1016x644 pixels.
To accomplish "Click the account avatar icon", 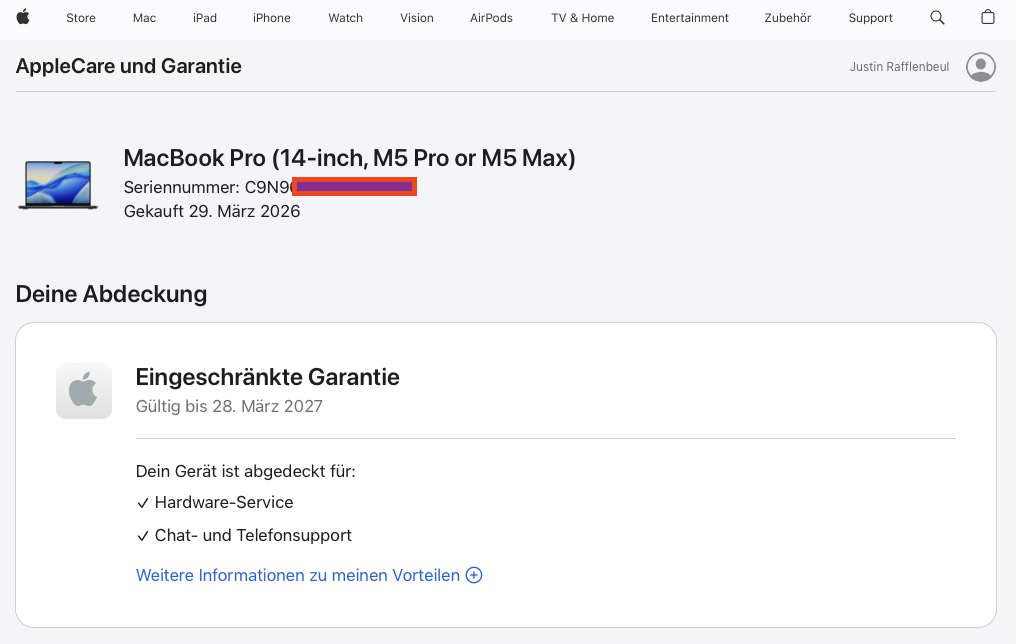I will click(x=980, y=67).
